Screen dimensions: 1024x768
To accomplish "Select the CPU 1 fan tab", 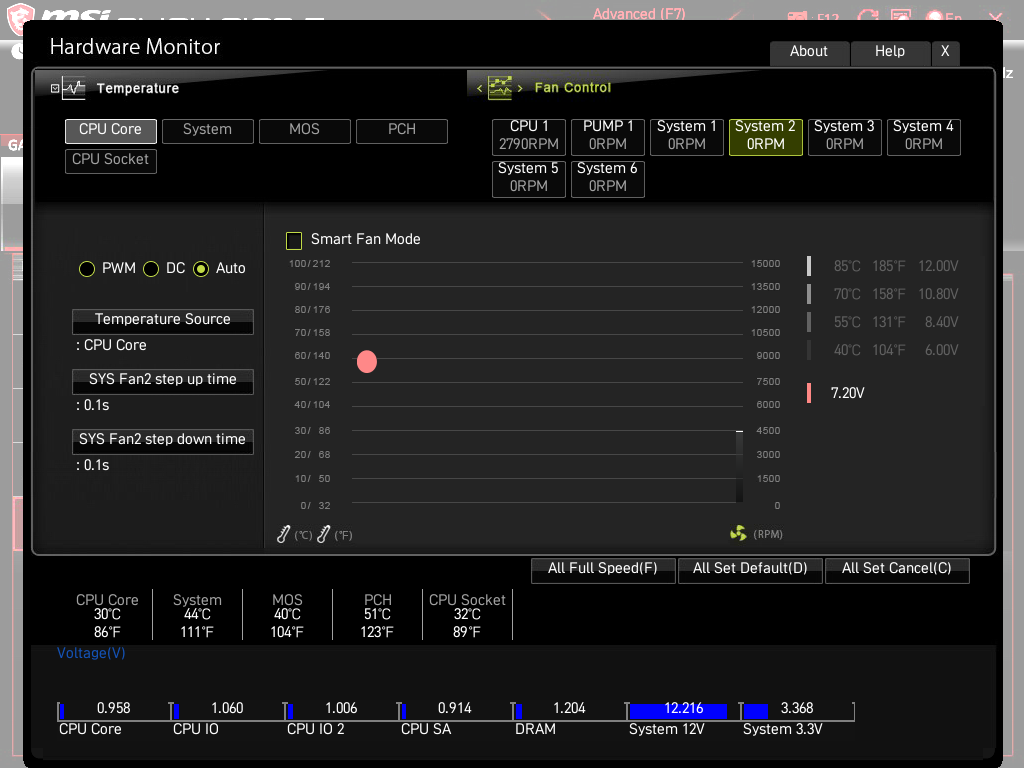I will click(528, 136).
